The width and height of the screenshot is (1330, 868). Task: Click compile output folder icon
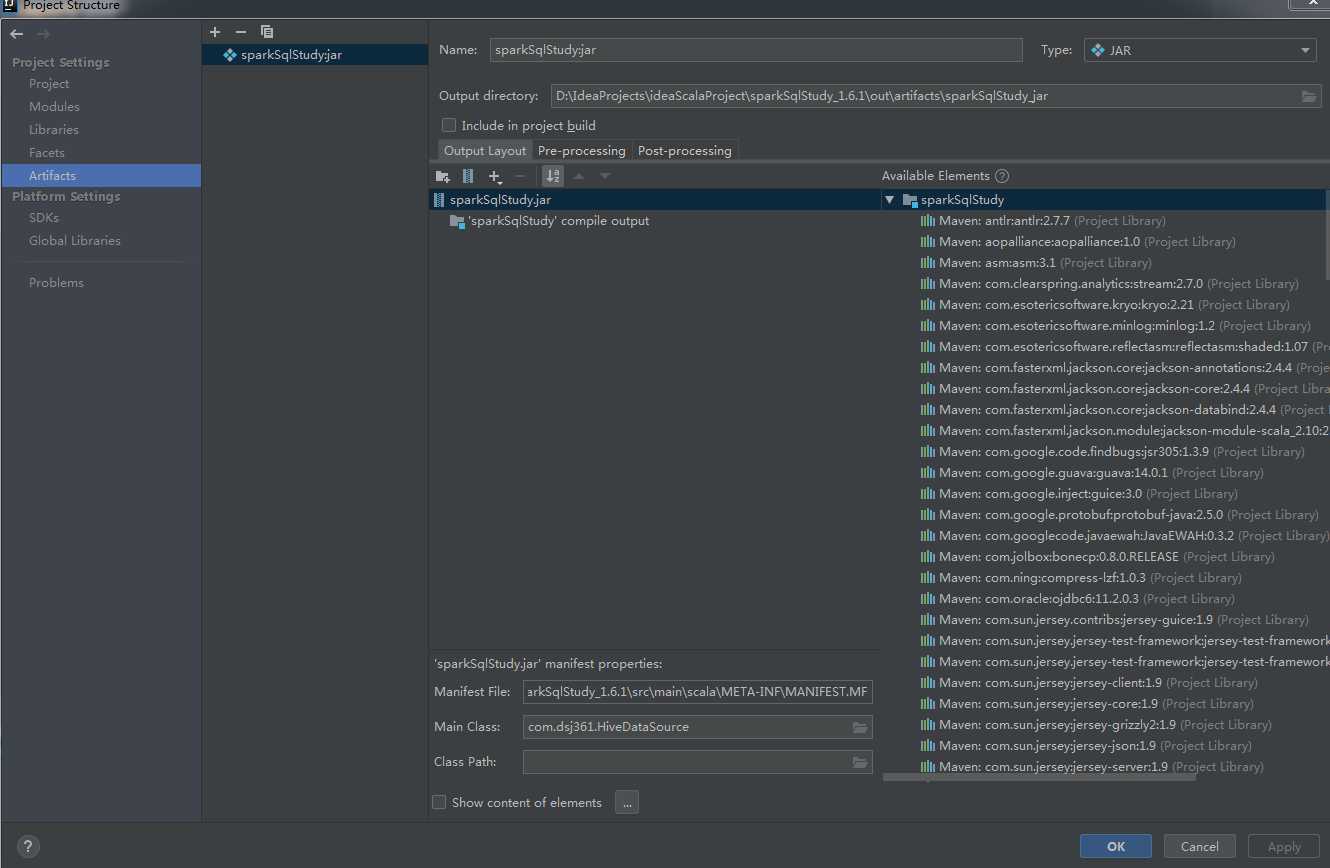coord(457,221)
